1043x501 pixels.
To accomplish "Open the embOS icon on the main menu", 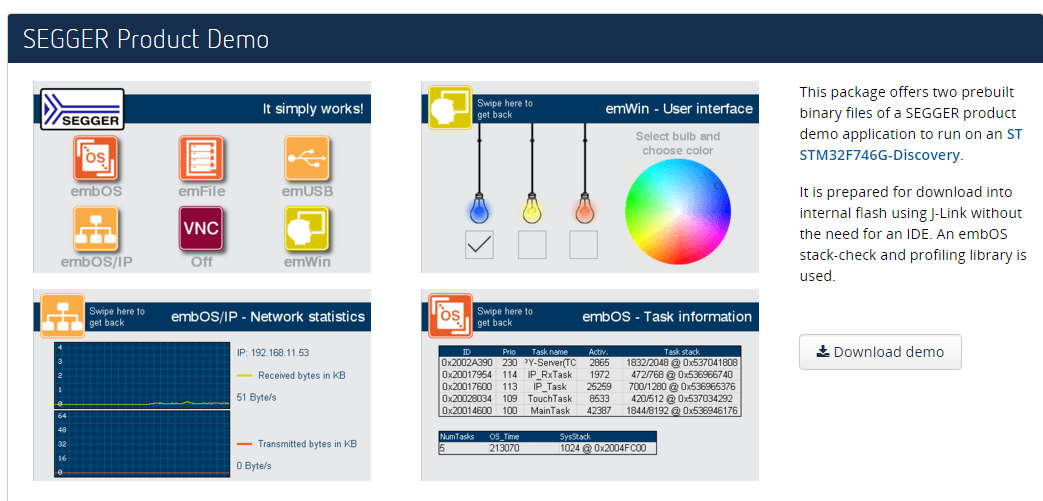I will (x=96, y=158).
